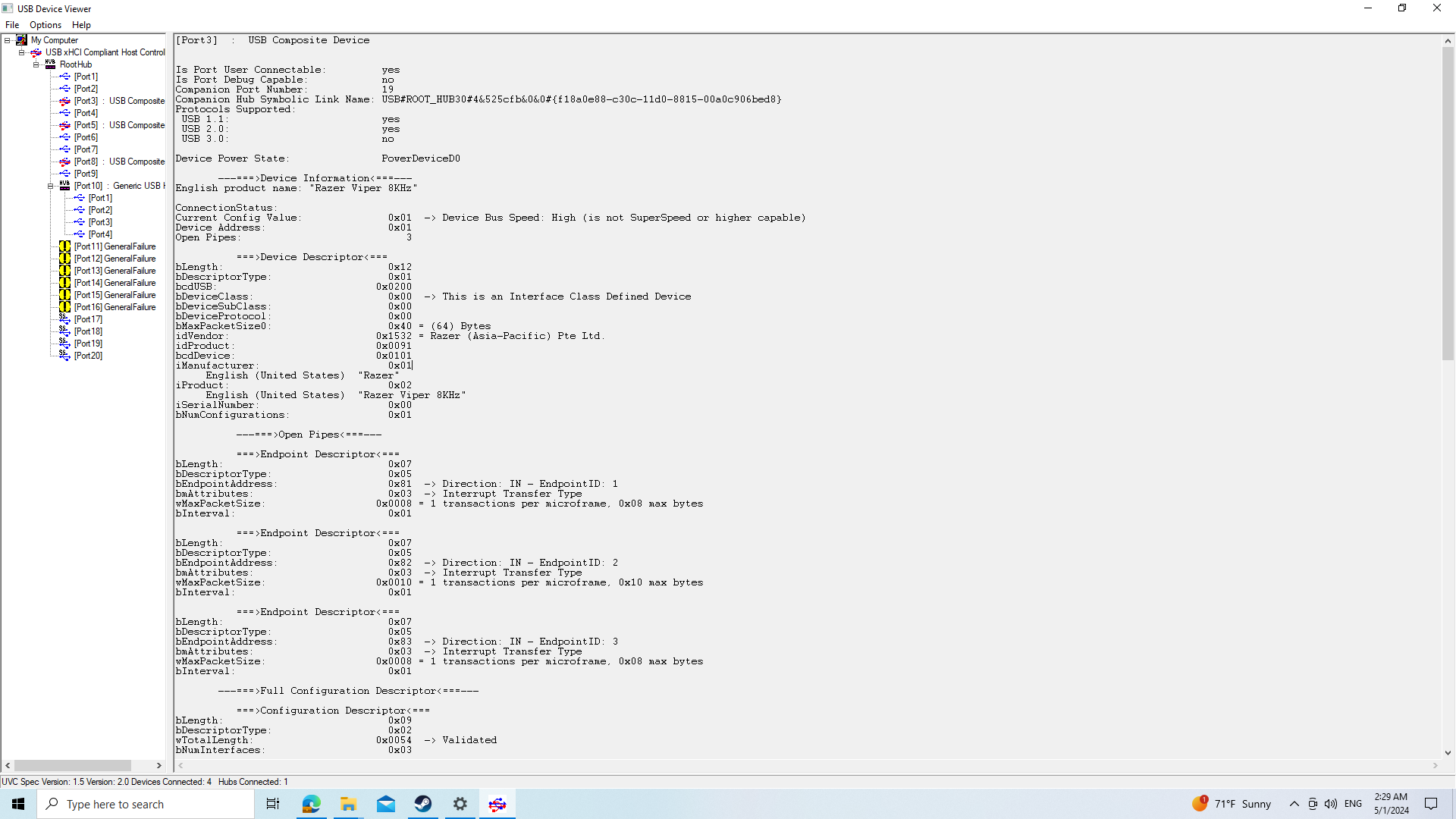Click the tree panel horizontal scrollbar right arrow
1456x819 pixels.
click(x=159, y=766)
